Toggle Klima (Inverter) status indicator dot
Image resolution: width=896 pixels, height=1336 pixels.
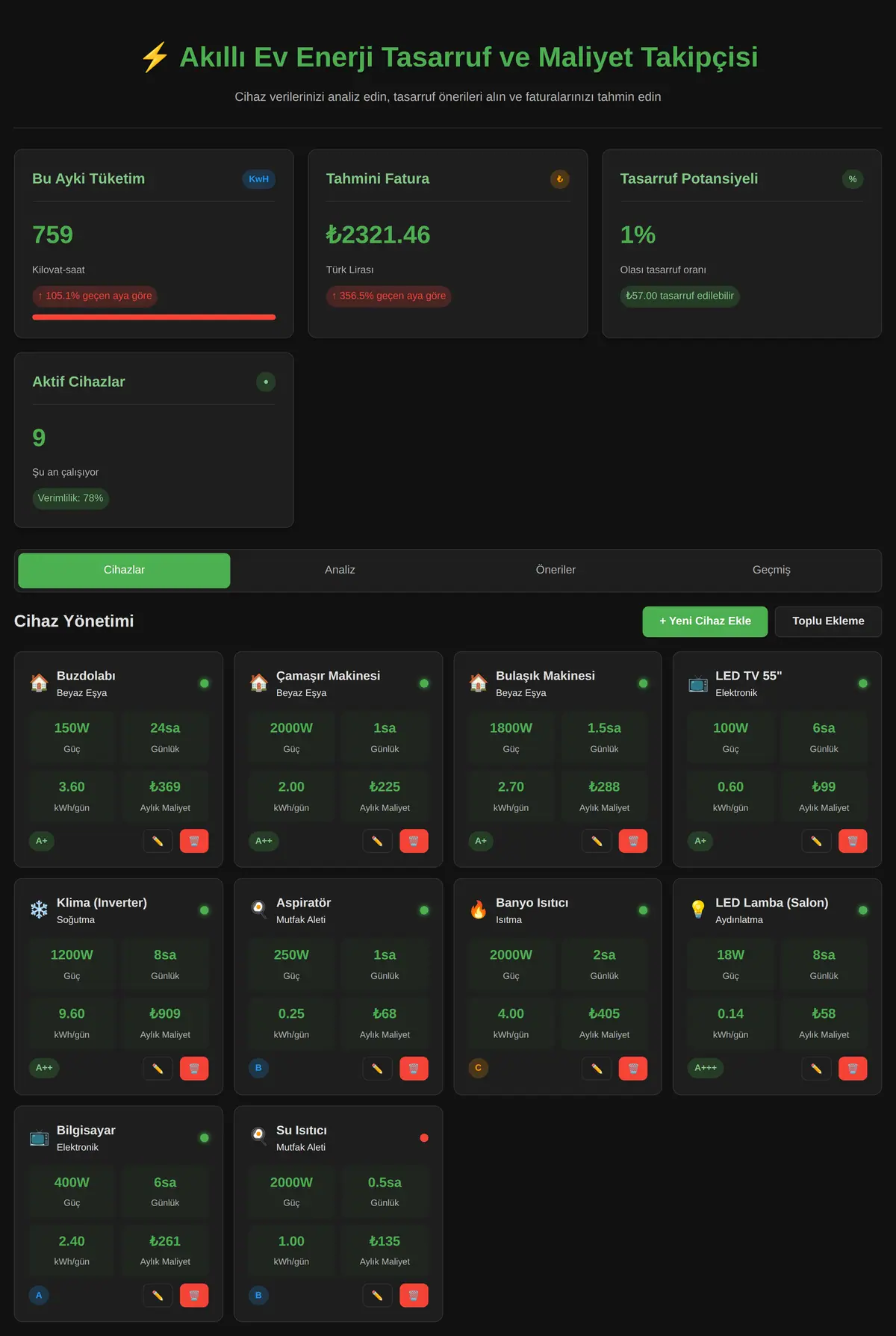205,910
